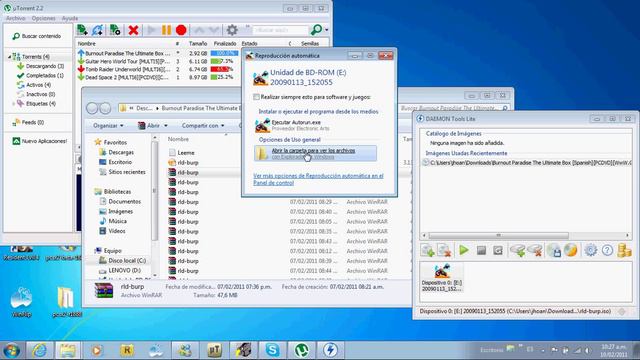Open uTorrent Preferences gear icon
The width and height of the screenshot is (640, 360).
coord(232,30)
